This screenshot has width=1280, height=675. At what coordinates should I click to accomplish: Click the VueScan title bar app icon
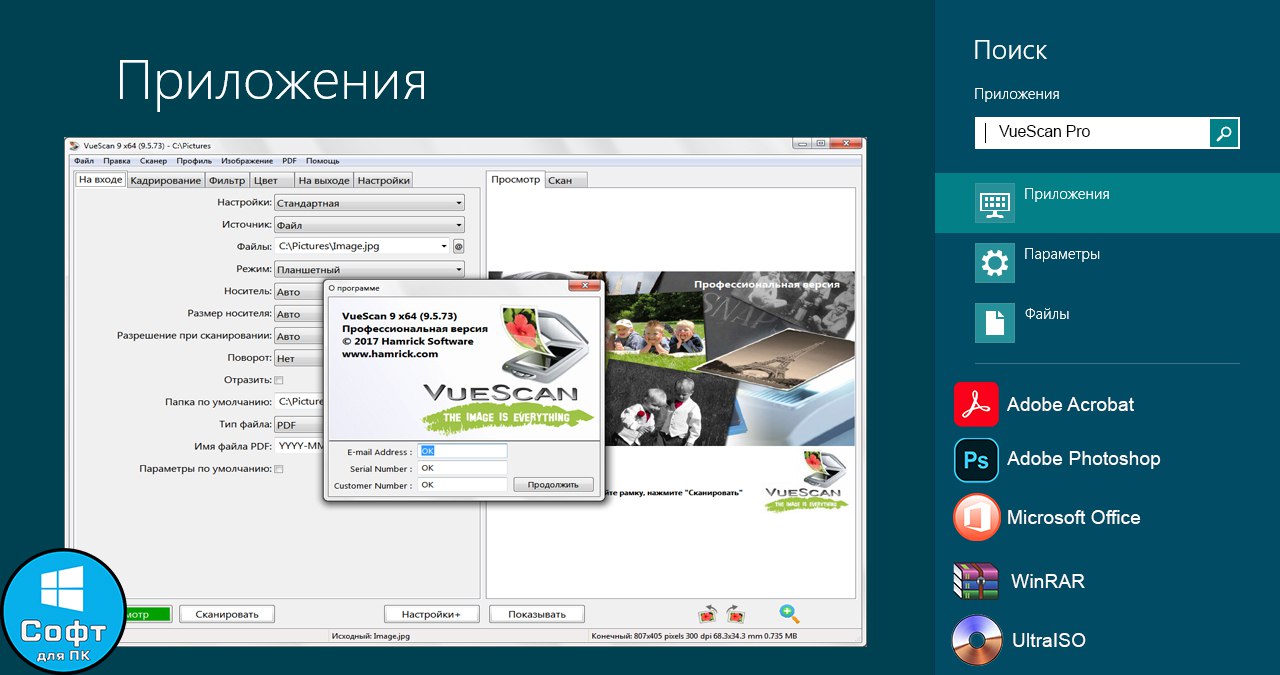74,145
